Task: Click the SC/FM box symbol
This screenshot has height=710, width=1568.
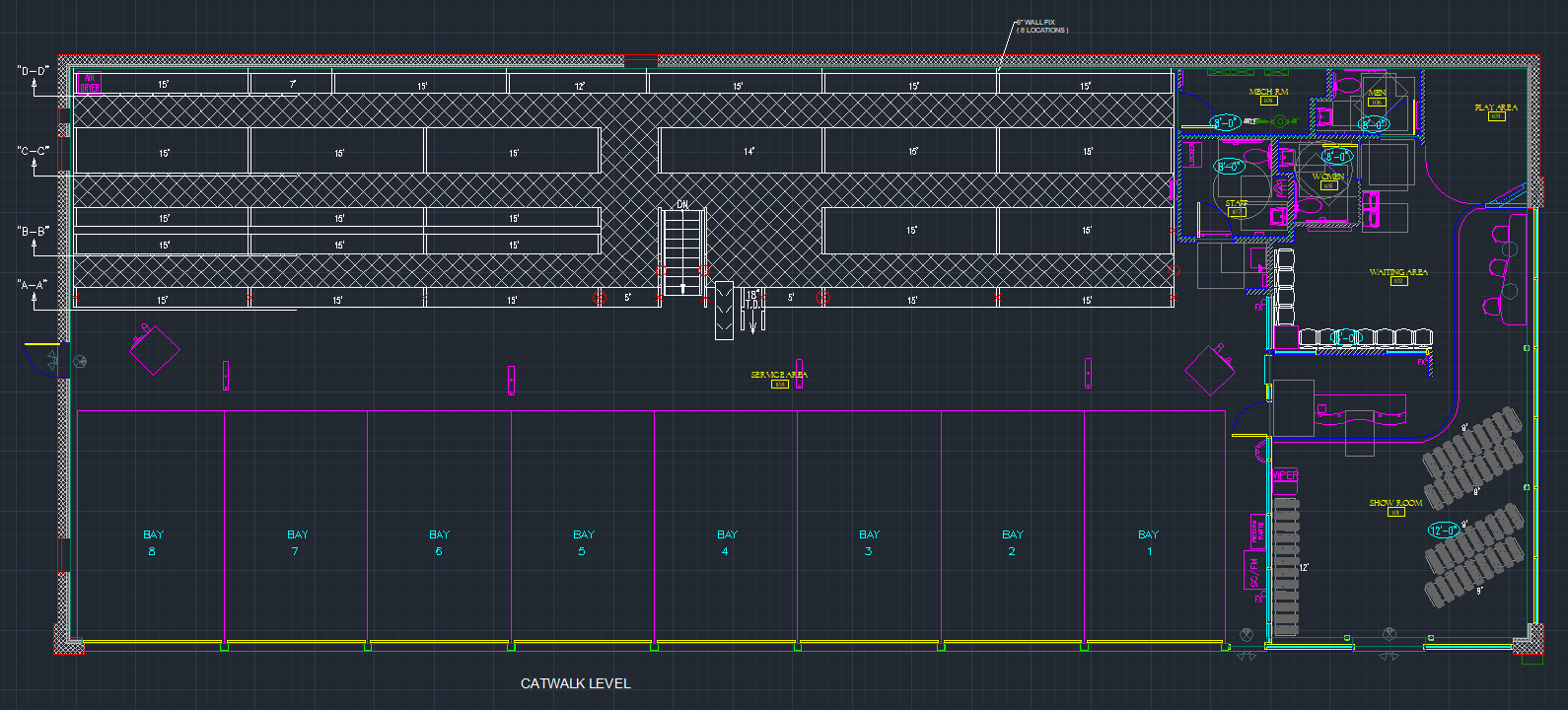Action: [x=1253, y=571]
